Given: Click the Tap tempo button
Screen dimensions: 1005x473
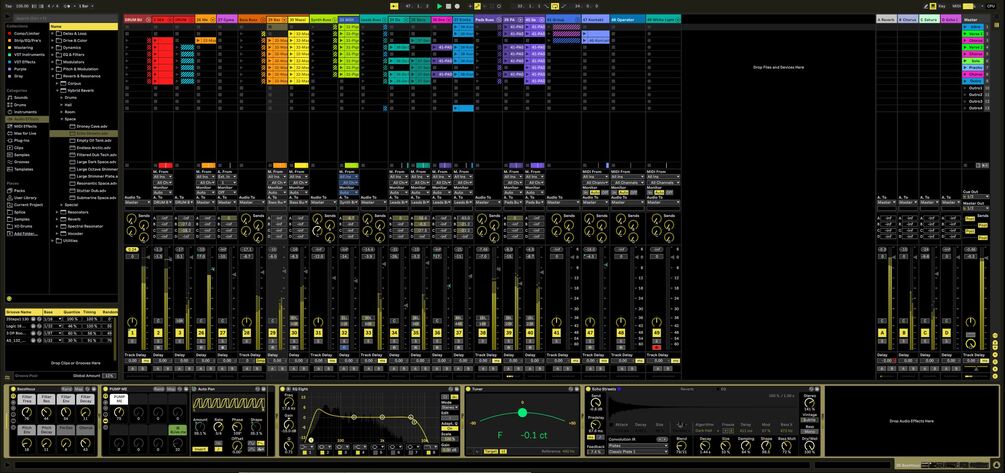Looking at the screenshot, I should click(7, 6).
